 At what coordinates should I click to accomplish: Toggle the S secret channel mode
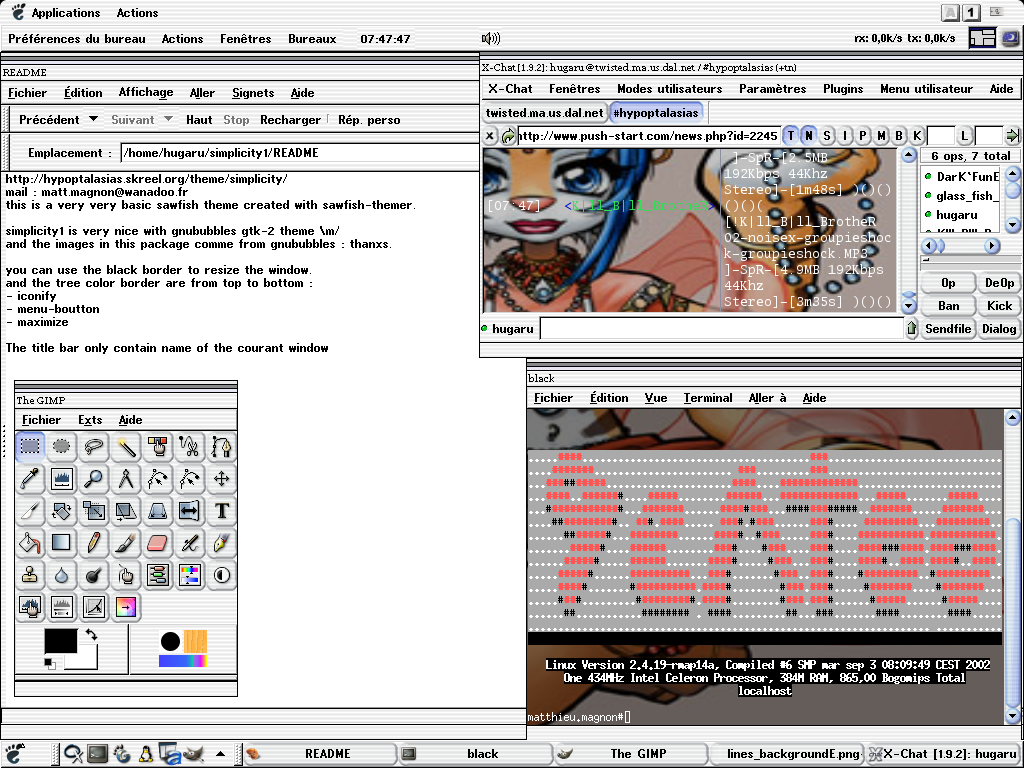pyautogui.click(x=827, y=136)
